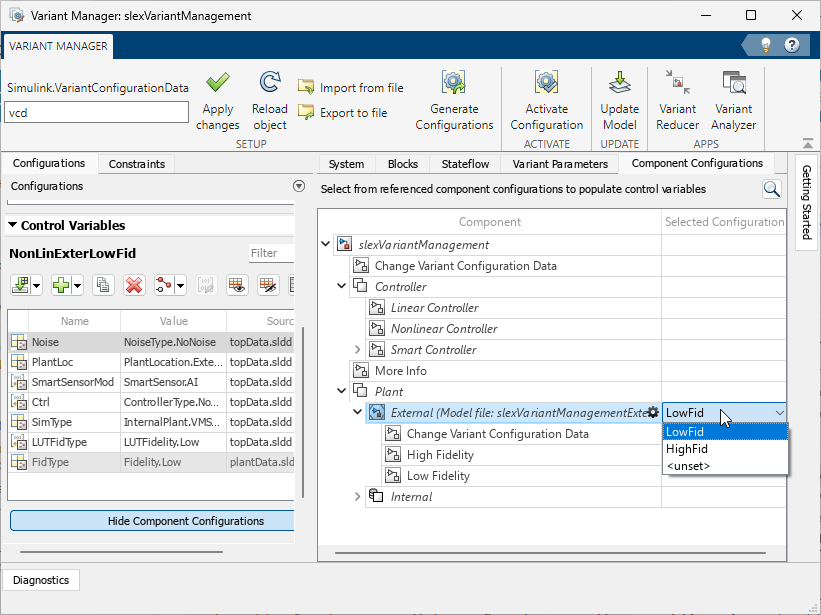The height and width of the screenshot is (615, 821).
Task: Click the Apply changes checkmark icon
Action: [217, 84]
